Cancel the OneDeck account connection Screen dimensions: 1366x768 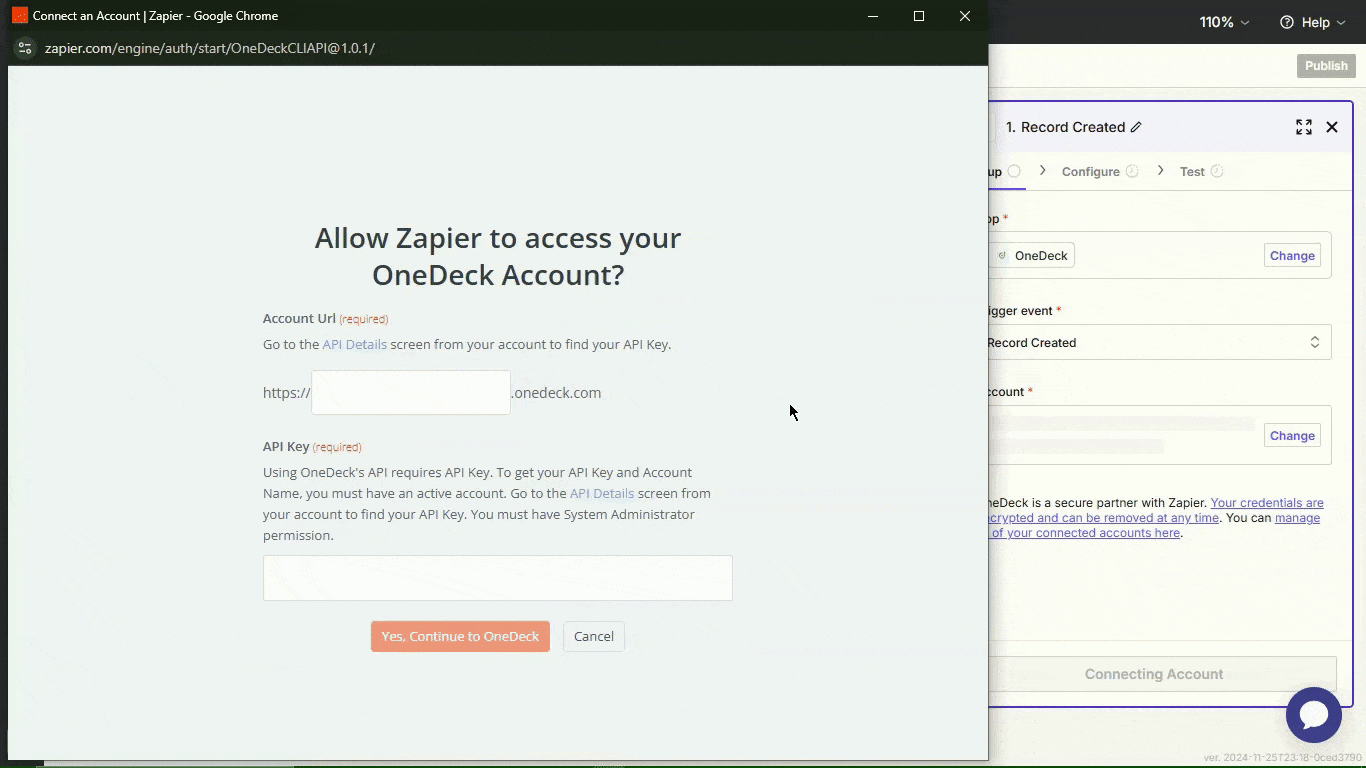594,637
